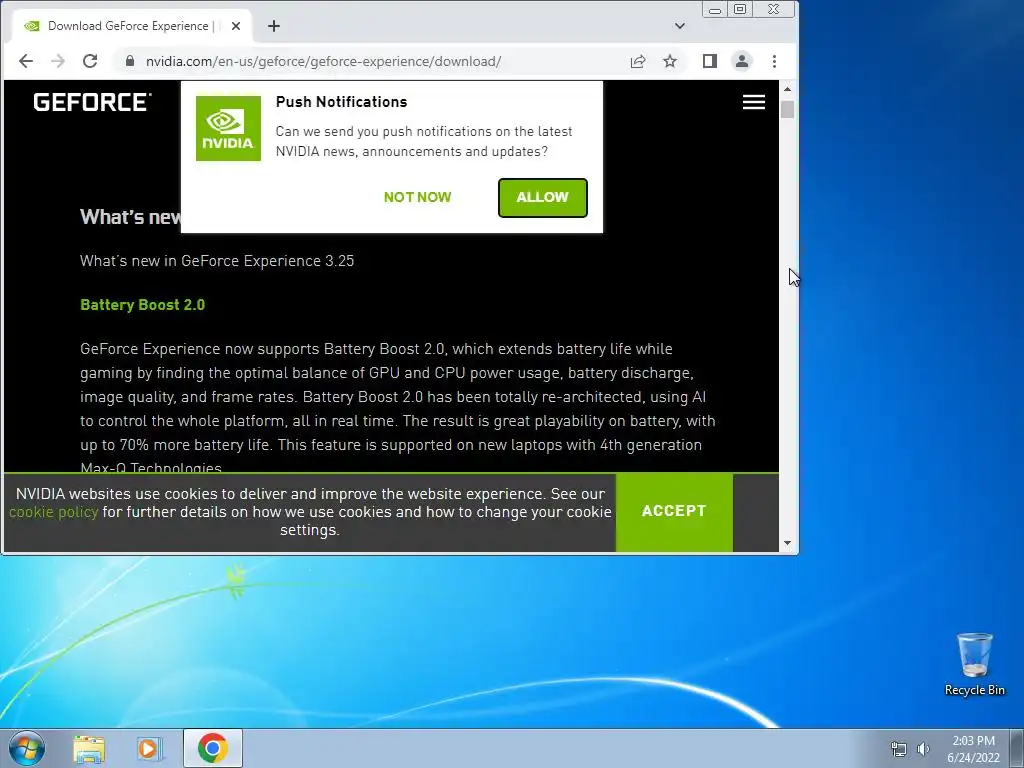Viewport: 1024px width, 768px height.
Task: Click the Show desktop strip at the taskbar end
Action: (x=1017, y=748)
